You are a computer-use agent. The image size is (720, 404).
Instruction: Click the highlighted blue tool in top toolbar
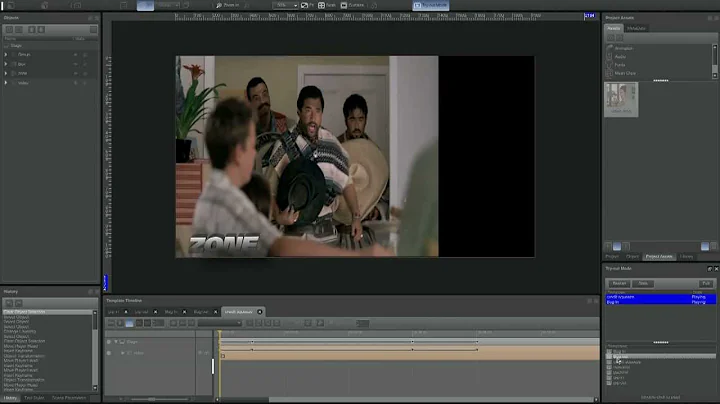tap(145, 5)
